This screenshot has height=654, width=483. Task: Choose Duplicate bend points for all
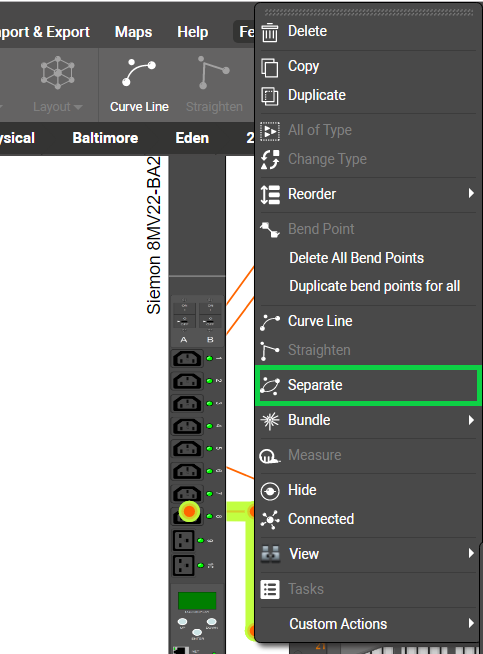(x=375, y=286)
